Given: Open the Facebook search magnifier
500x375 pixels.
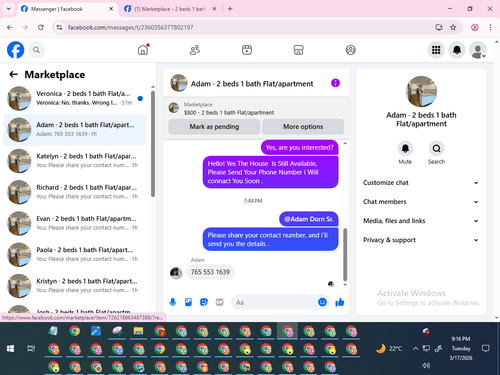Looking at the screenshot, I should (36, 50).
